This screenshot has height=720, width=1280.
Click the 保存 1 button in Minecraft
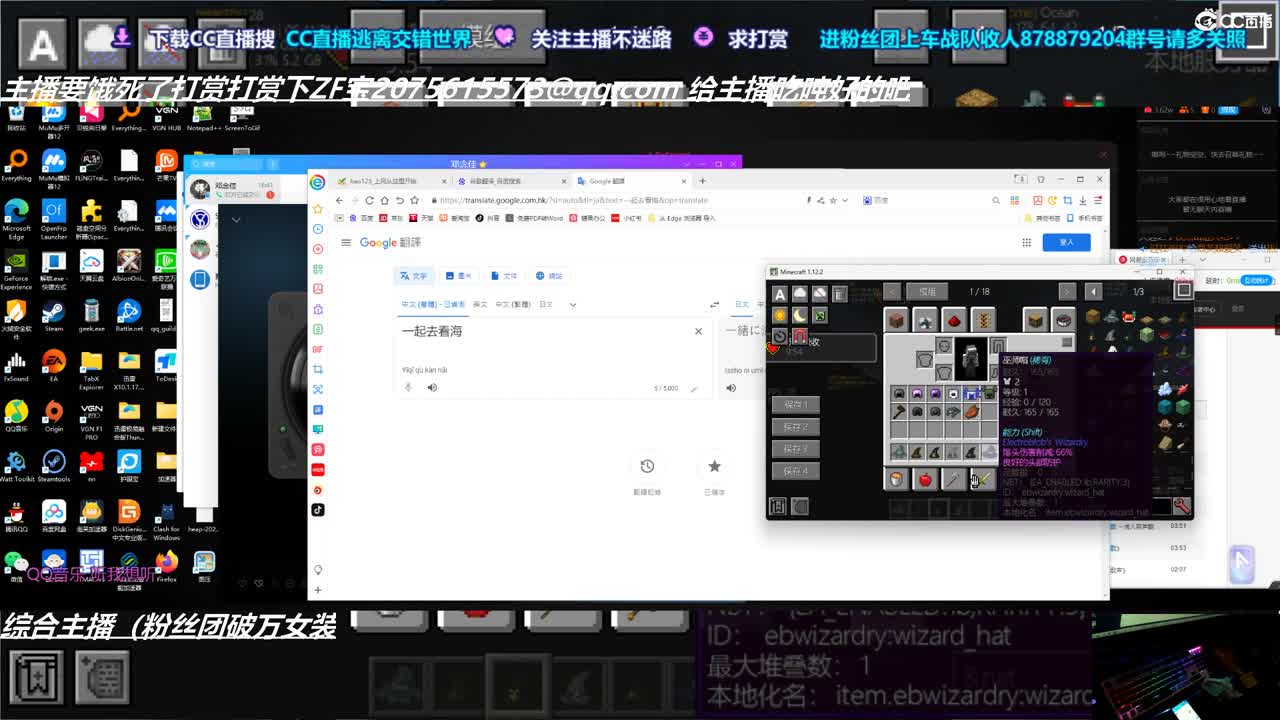click(x=796, y=405)
